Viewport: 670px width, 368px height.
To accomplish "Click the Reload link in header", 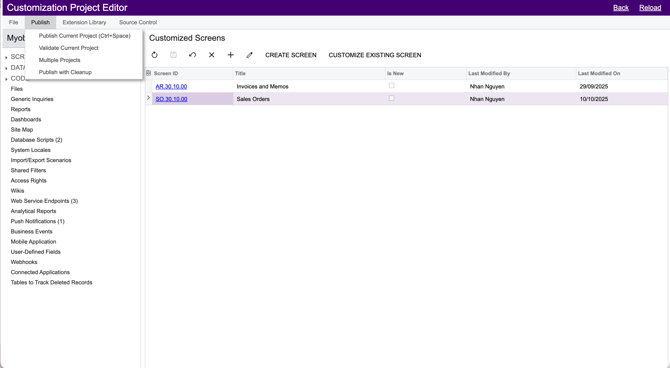I will (650, 8).
